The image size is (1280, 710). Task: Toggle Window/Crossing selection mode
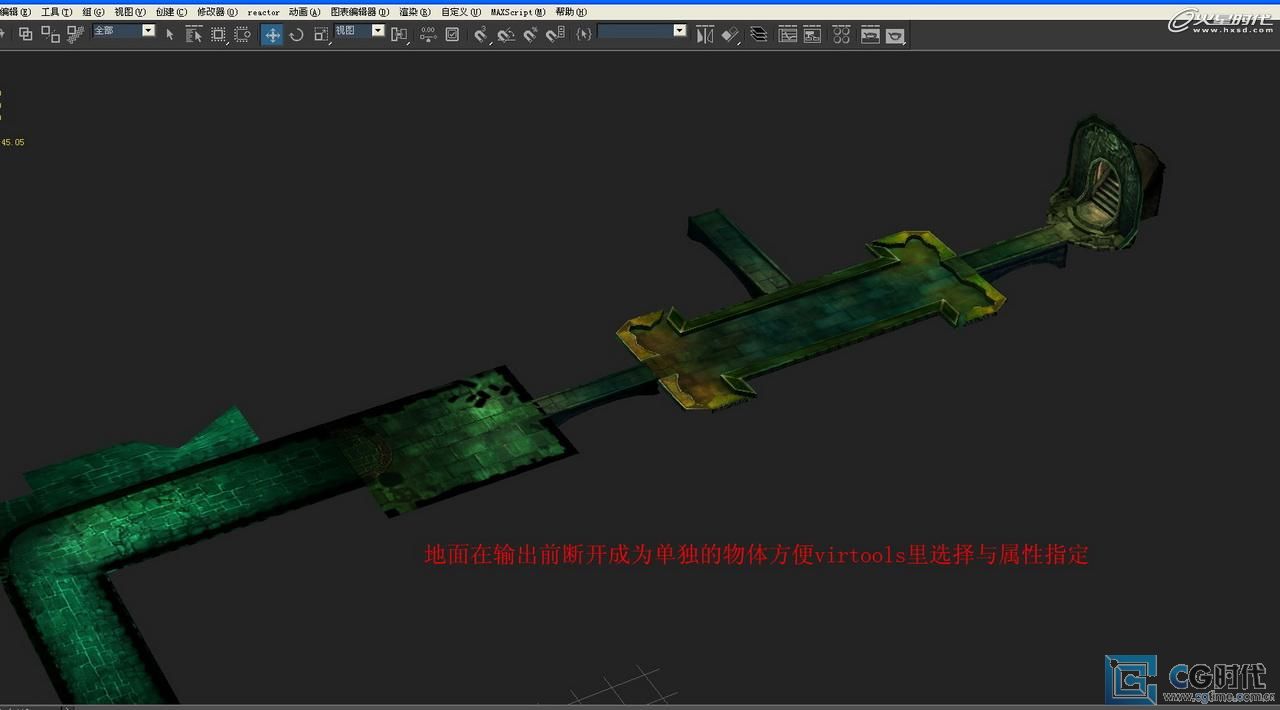coord(242,34)
